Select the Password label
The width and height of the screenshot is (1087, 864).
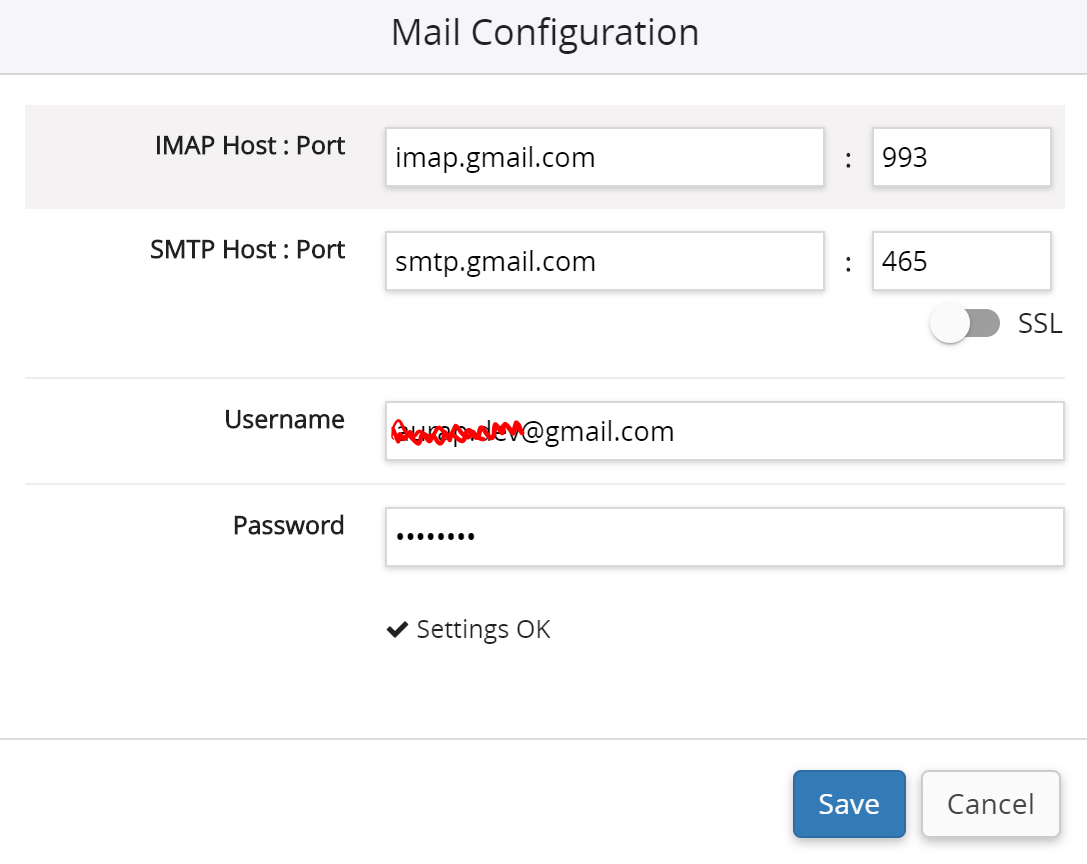click(x=288, y=525)
